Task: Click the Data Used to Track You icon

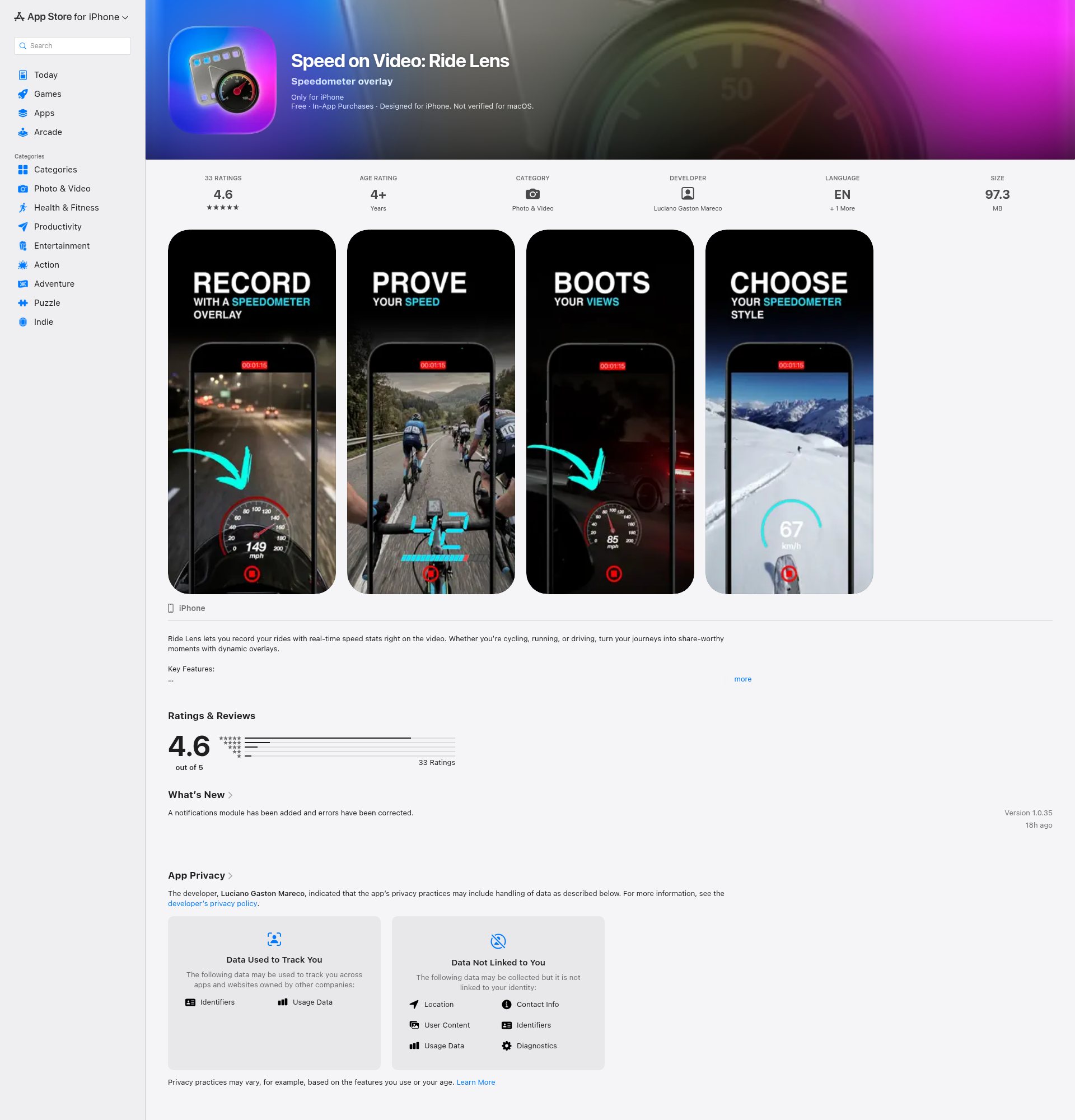Action: pos(274,939)
